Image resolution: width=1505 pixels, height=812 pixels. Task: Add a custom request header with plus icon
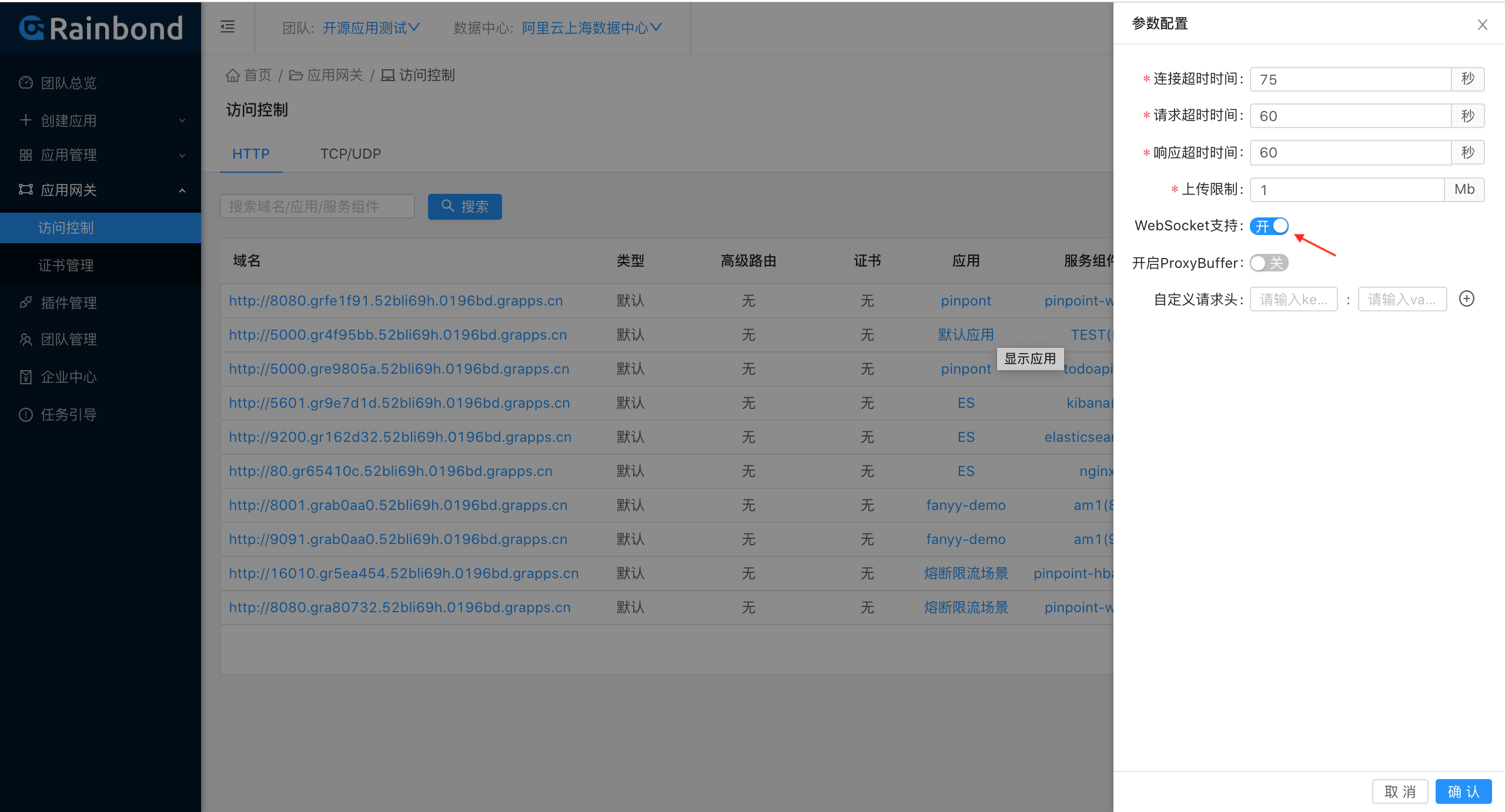pyautogui.click(x=1467, y=299)
